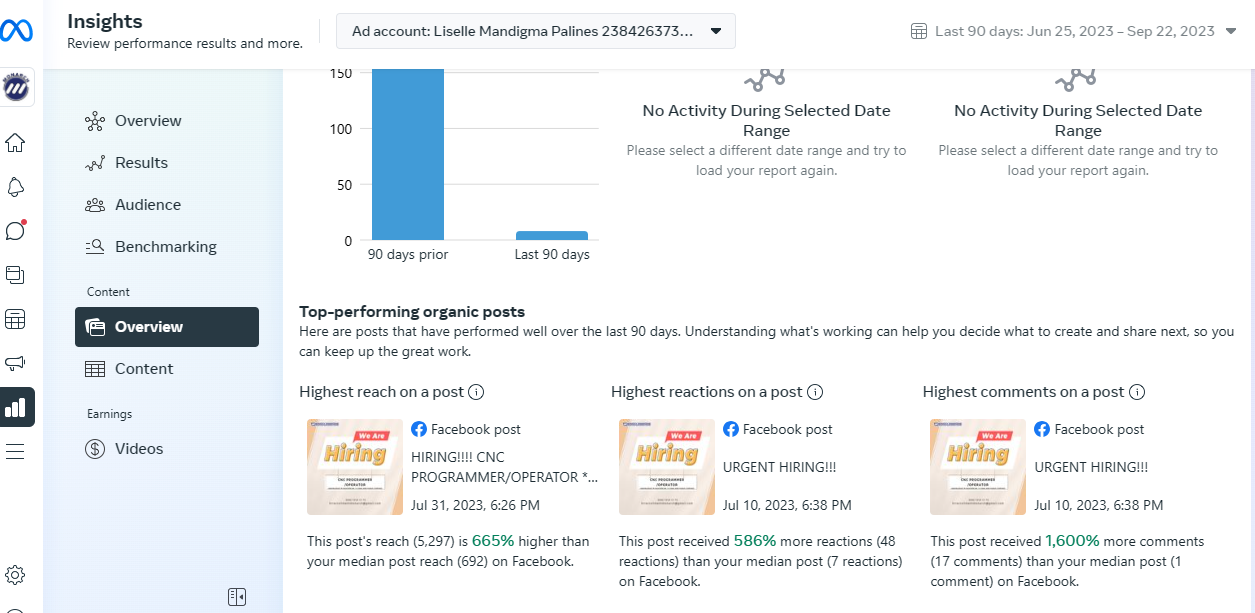
Task: Open Home from the left rail
Action: (15, 143)
